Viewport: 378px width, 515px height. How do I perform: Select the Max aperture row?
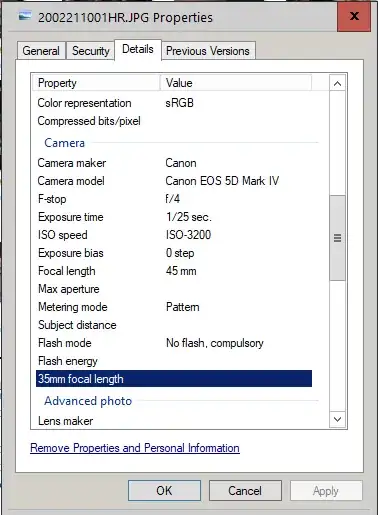(x=174, y=289)
